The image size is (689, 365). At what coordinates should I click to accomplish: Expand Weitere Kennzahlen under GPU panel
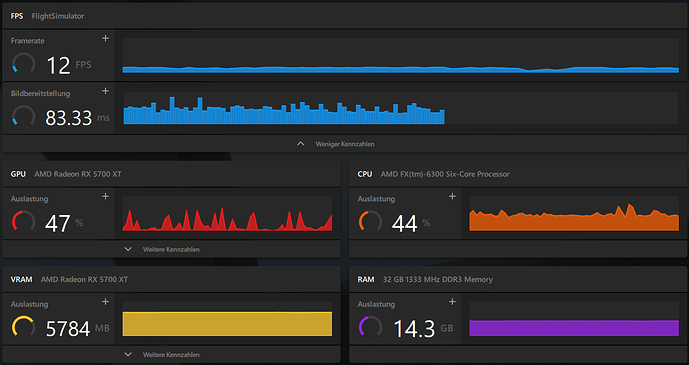[171, 249]
